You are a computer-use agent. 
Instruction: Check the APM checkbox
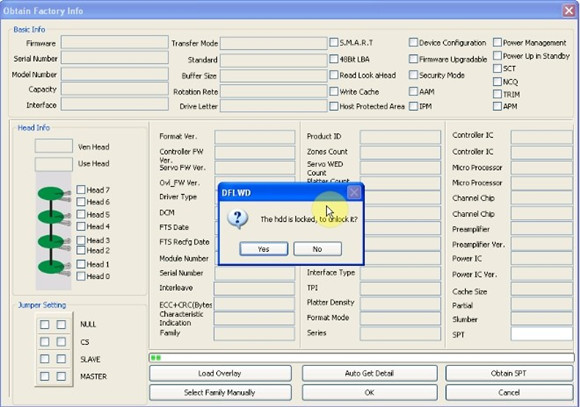pos(498,107)
